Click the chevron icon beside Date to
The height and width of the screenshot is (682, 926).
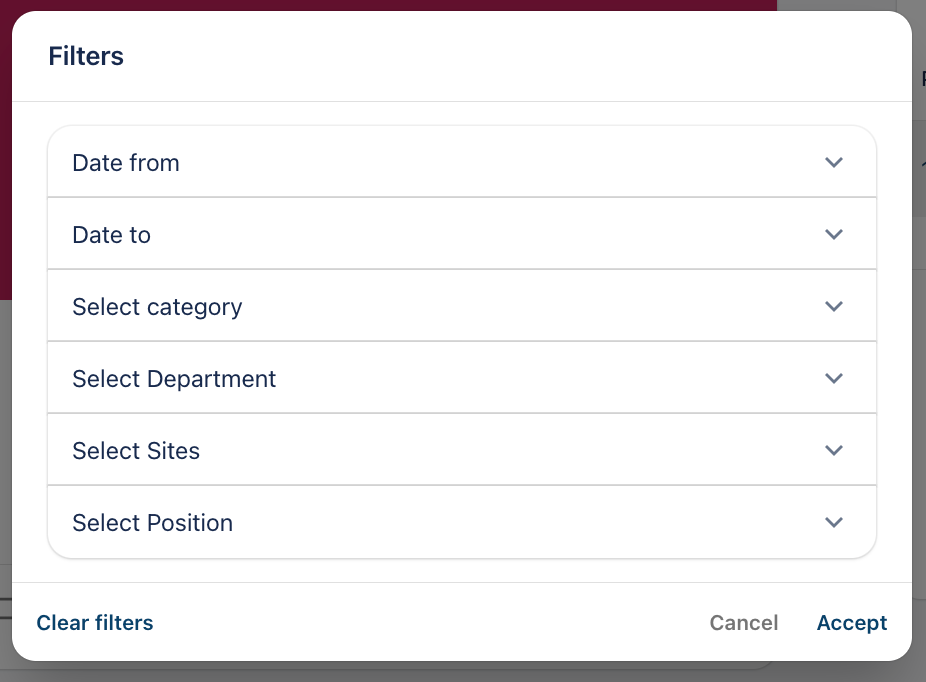click(834, 234)
